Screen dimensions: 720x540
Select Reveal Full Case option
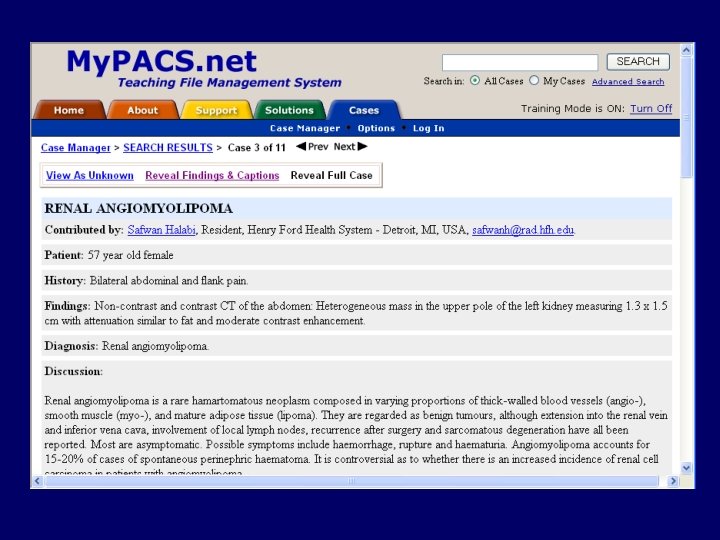[x=332, y=175]
